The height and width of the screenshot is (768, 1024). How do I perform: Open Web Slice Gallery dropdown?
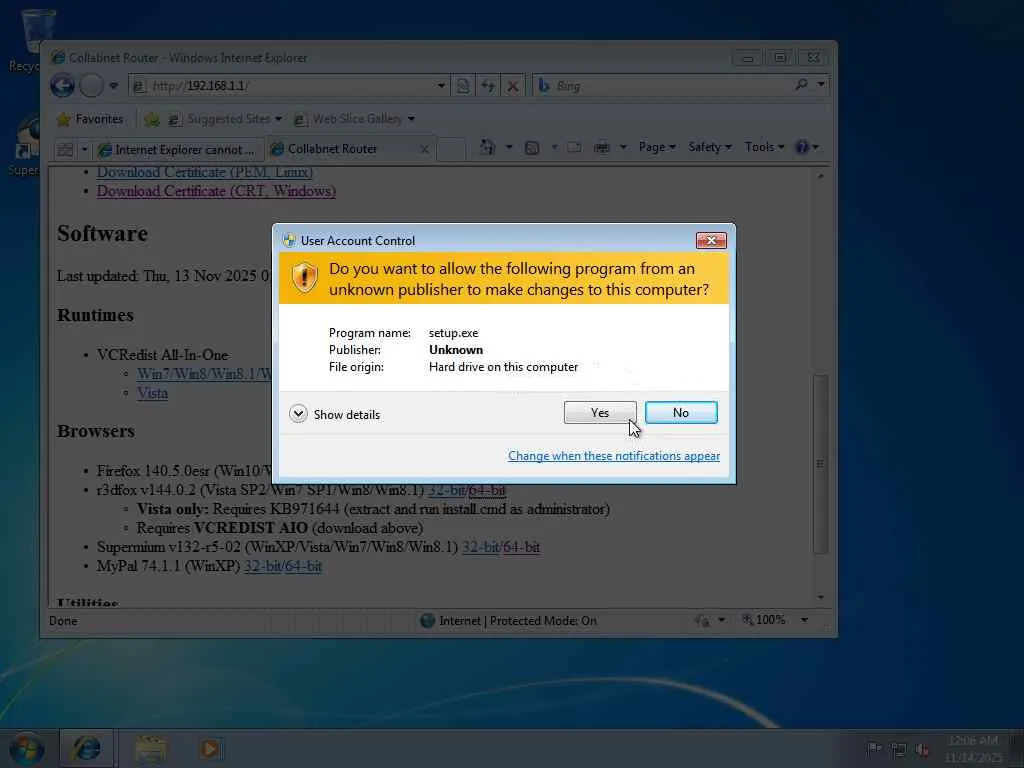354,120
